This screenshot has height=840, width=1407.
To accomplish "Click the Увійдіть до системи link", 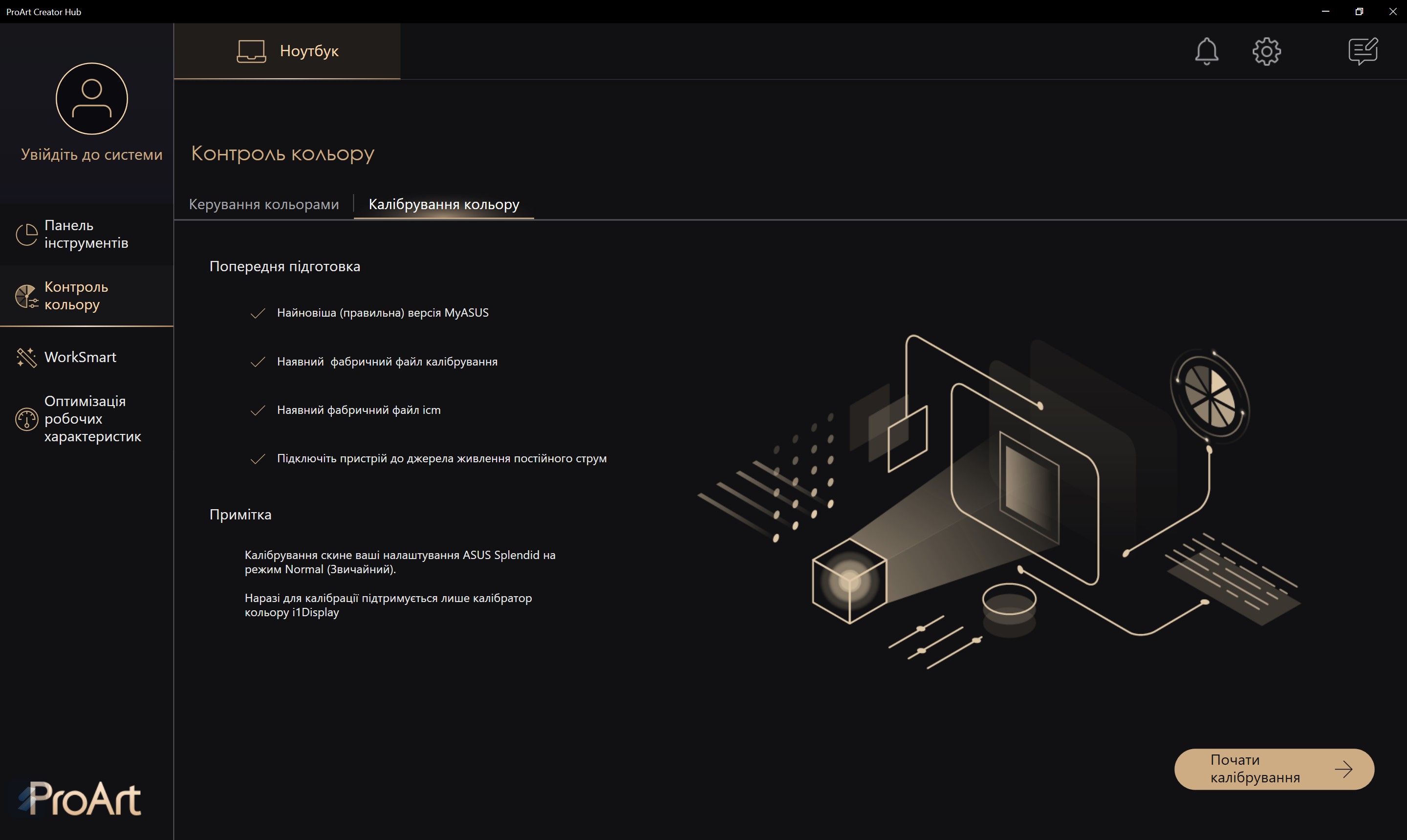I will (x=92, y=154).
